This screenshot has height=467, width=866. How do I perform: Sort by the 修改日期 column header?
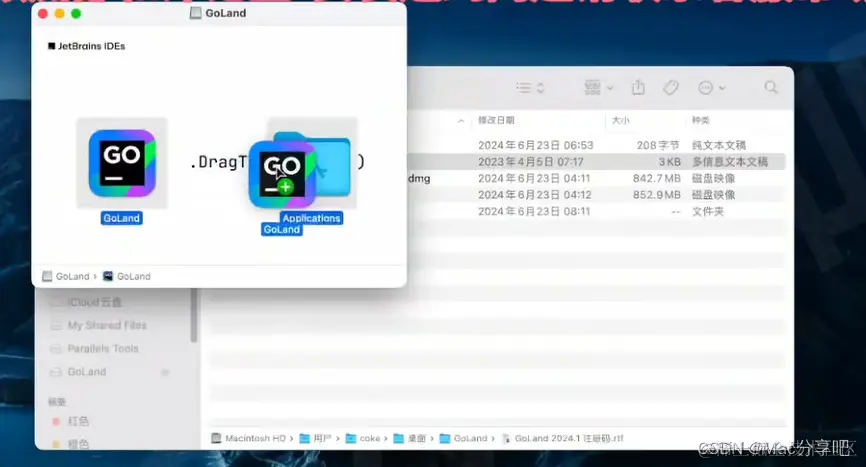pyautogui.click(x=496, y=120)
